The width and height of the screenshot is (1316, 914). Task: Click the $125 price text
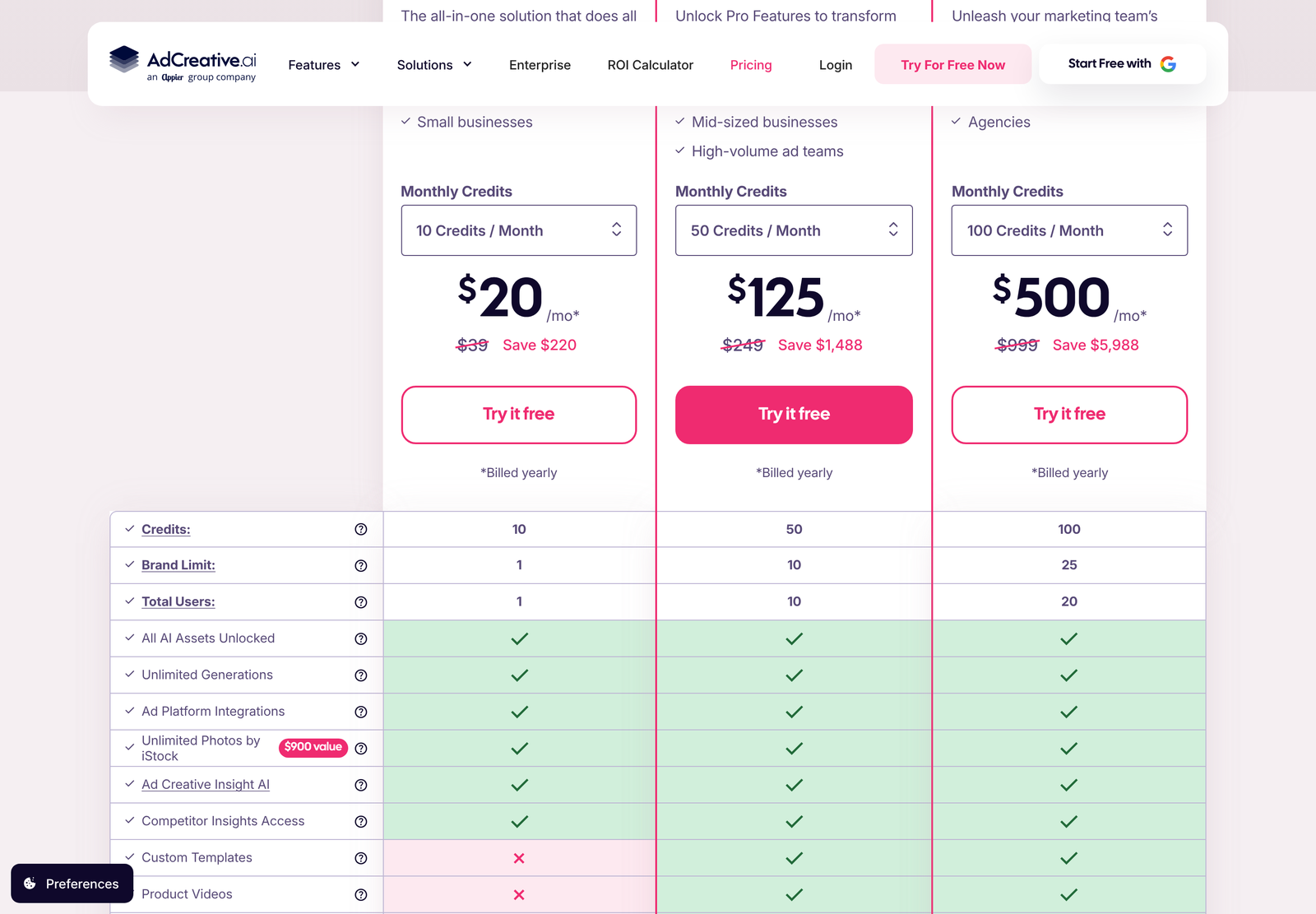pos(776,297)
